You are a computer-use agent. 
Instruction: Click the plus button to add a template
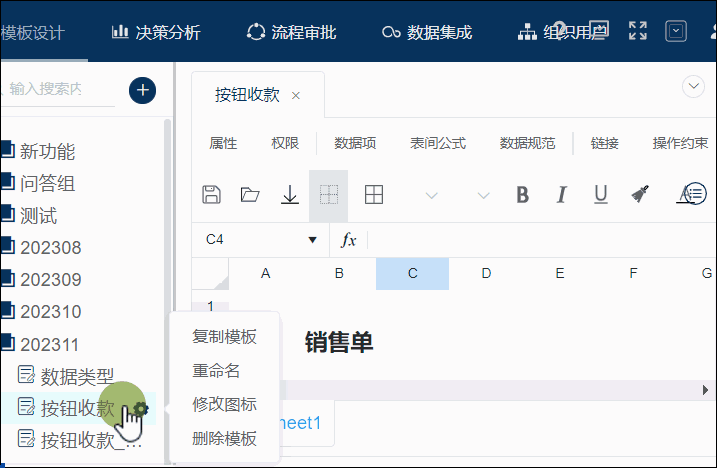pyautogui.click(x=142, y=90)
